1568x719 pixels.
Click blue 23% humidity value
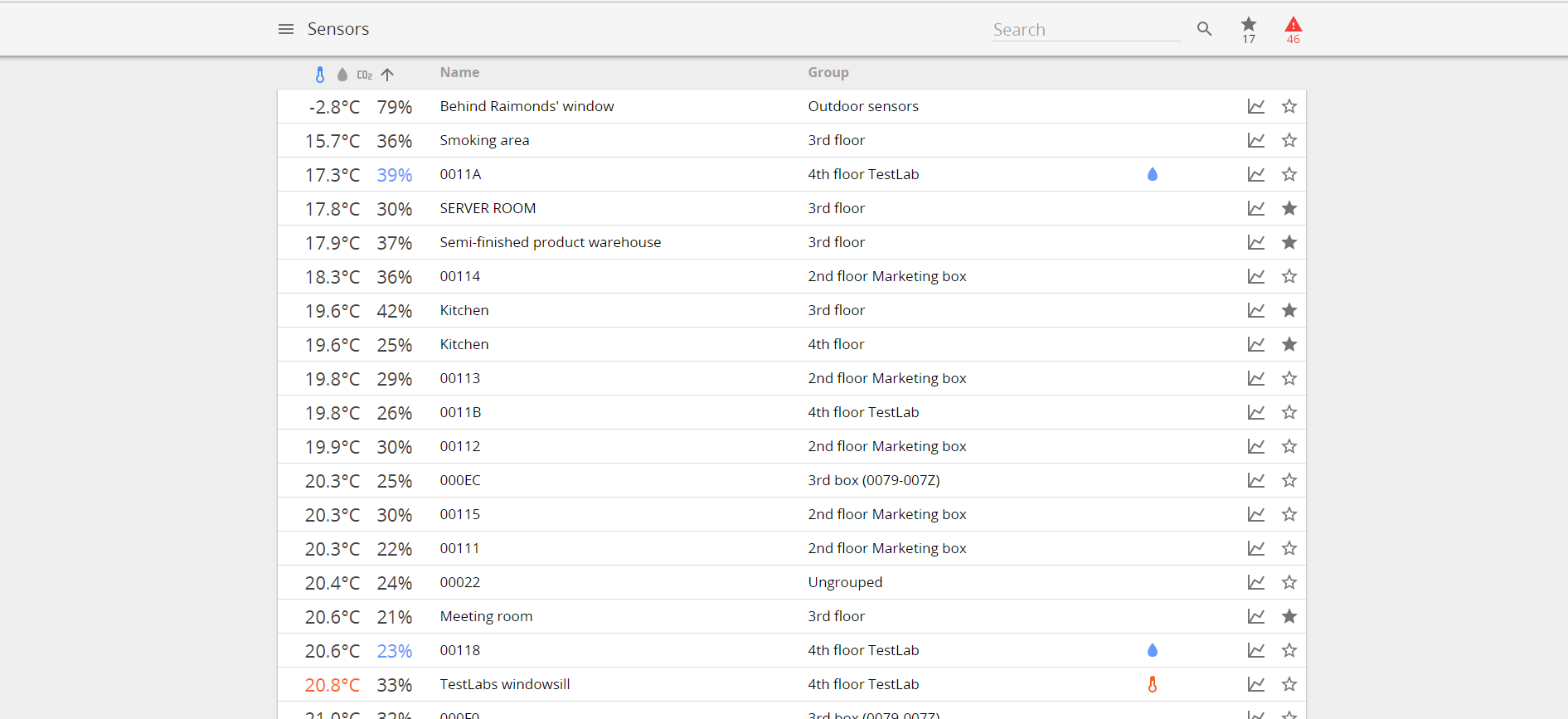(x=395, y=651)
